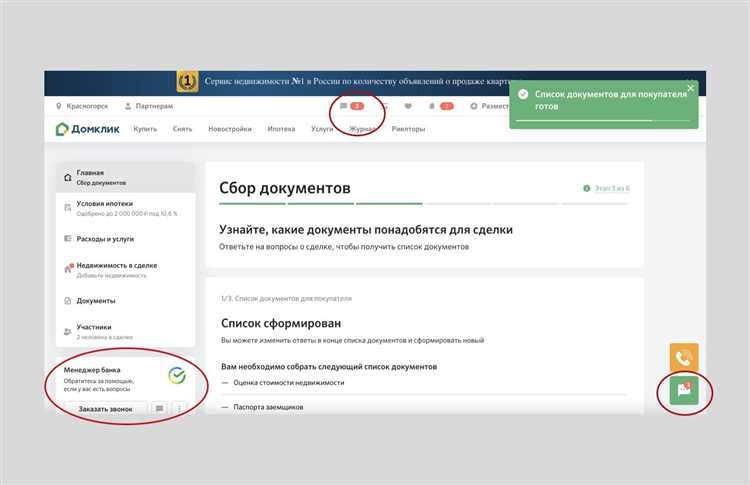Open the Ипотека menu
750x485 pixels.
pos(281,129)
